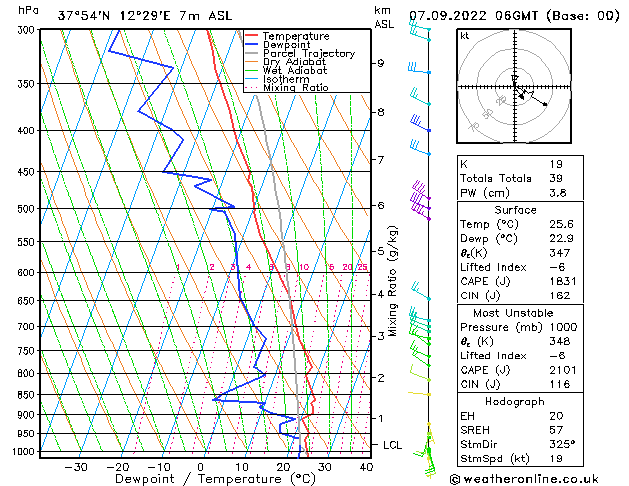Click the LCL label on altitude axis
This screenshot has height=486, width=629.
(x=392, y=445)
